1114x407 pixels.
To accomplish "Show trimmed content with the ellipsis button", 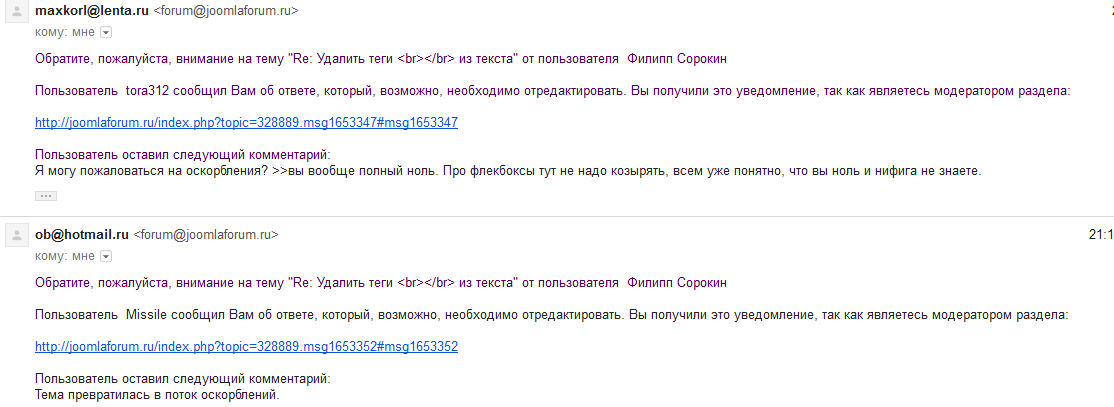I will pos(46,196).
